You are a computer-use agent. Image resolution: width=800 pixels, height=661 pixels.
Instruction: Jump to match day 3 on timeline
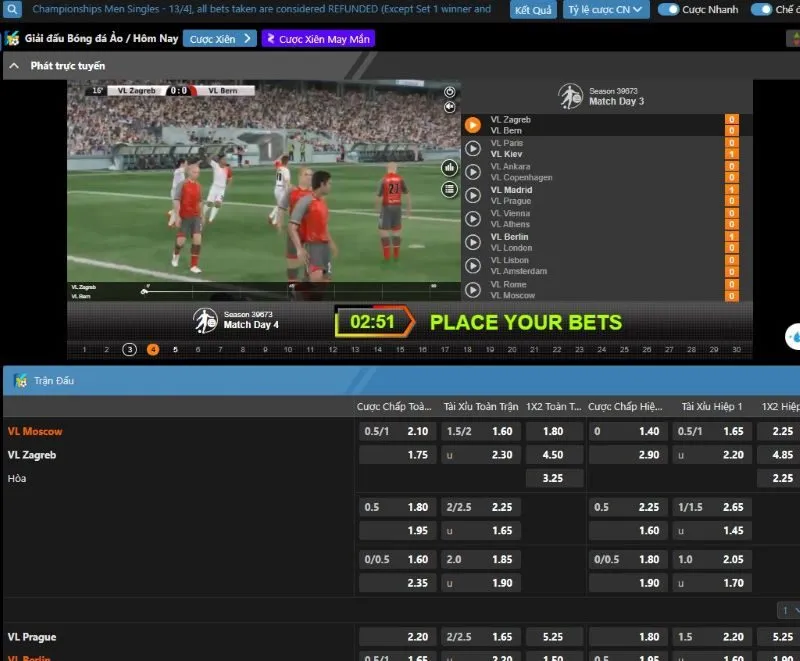click(x=129, y=349)
